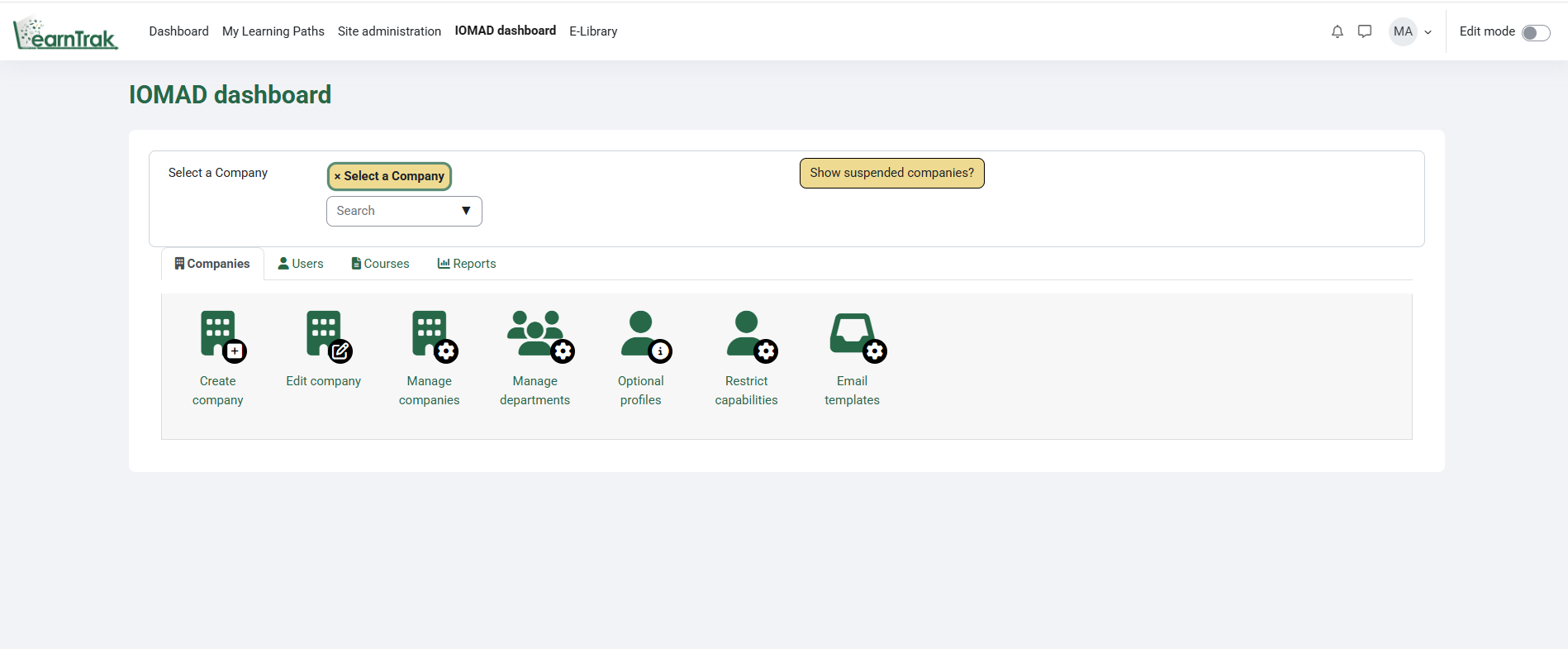
Task: Go to Dashboard in navigation
Action: click(x=178, y=31)
